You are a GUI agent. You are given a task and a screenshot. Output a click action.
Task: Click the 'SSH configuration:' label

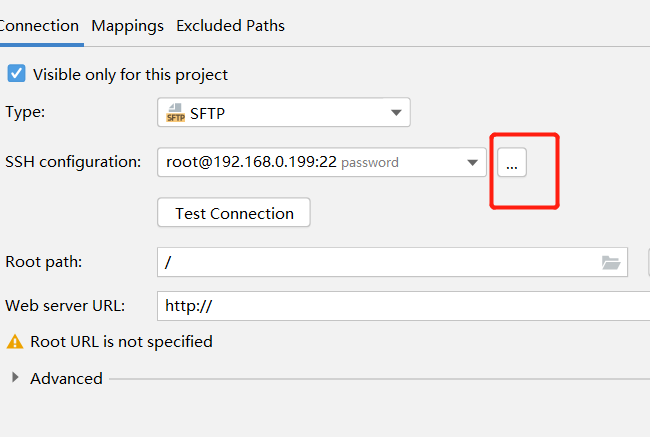click(73, 162)
